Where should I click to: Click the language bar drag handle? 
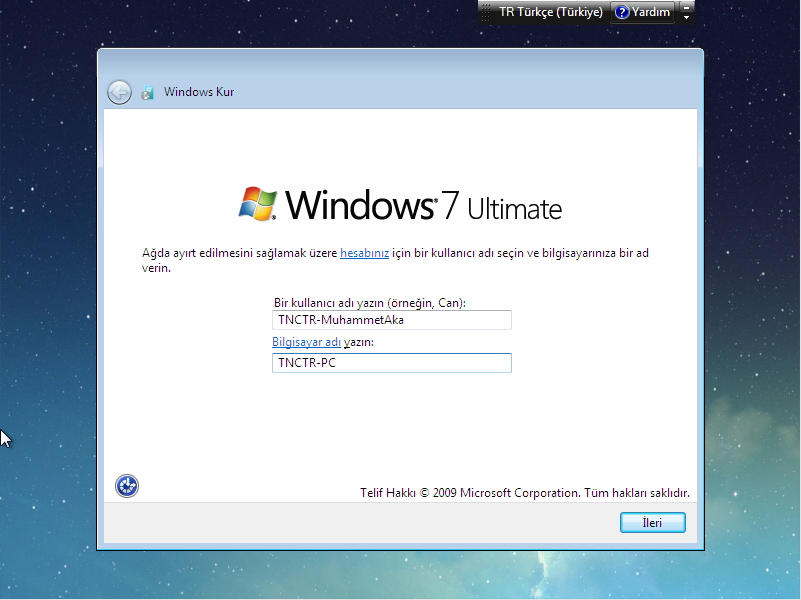(x=484, y=13)
